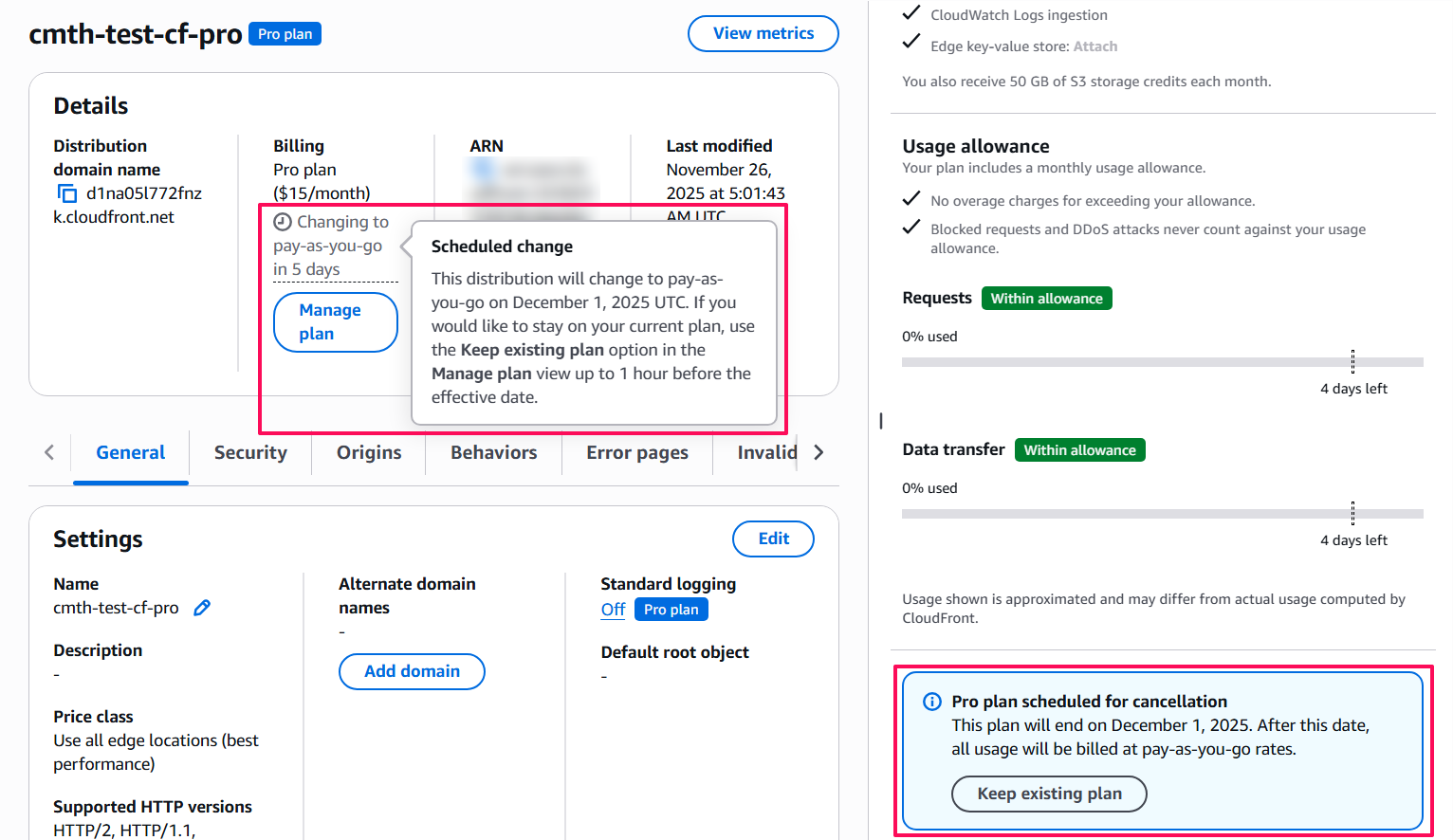Copy the distribution domain name
The height and width of the screenshot is (840, 1453).
pos(67,193)
